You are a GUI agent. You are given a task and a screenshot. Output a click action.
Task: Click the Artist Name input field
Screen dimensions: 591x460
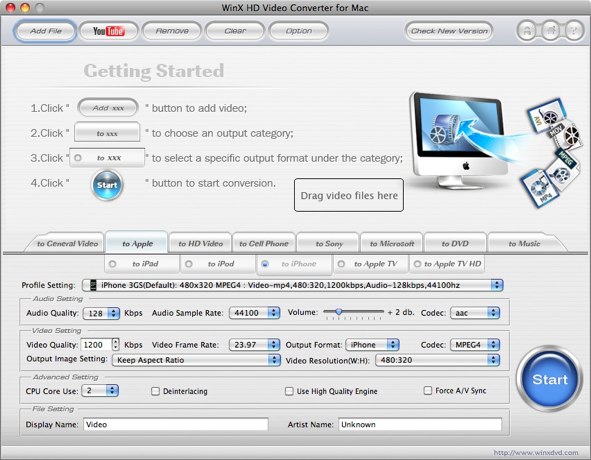point(420,425)
